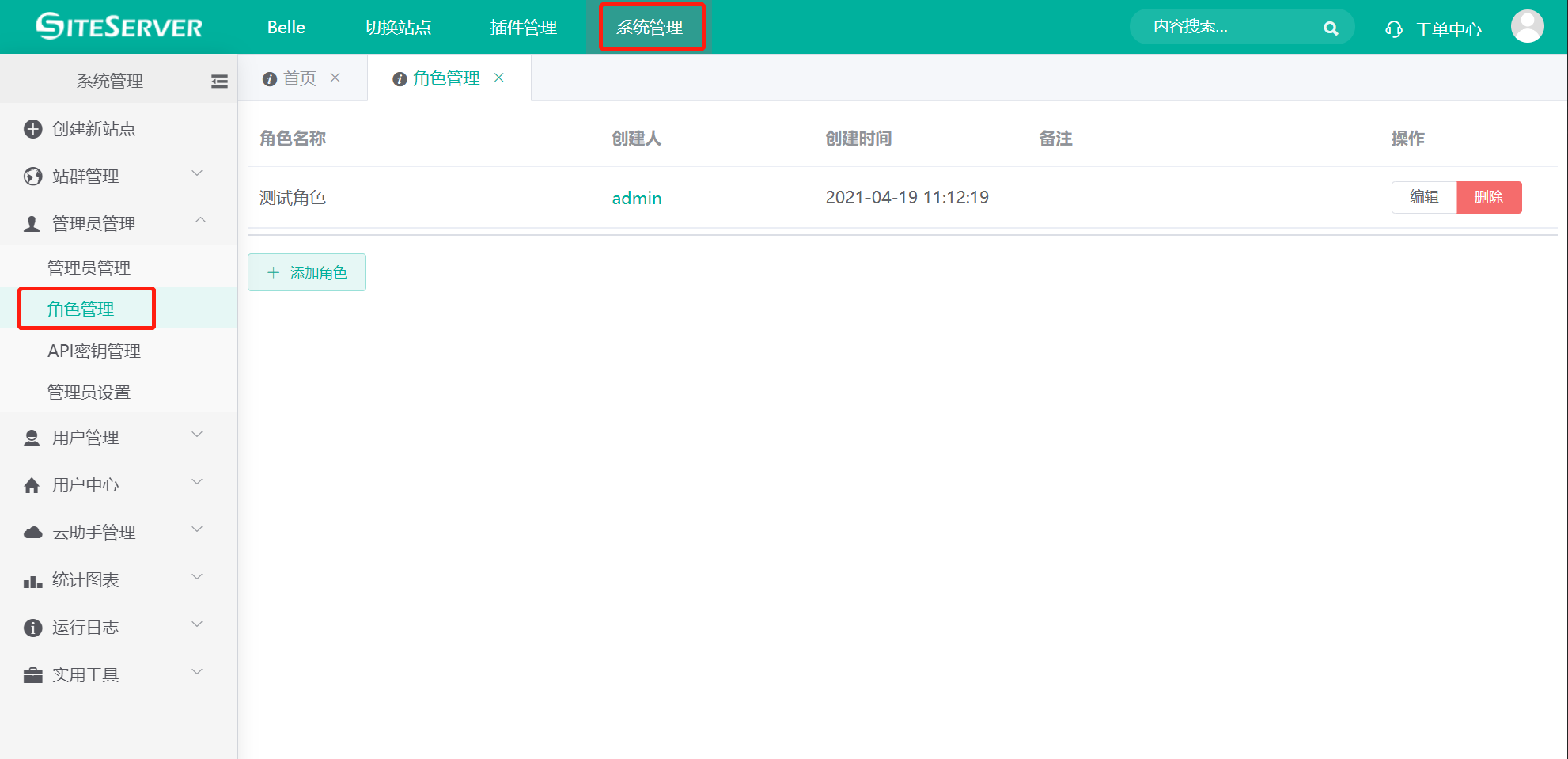1568x759 pixels.
Task: Click the sidebar collapse hamburger icon
Action: (x=219, y=82)
